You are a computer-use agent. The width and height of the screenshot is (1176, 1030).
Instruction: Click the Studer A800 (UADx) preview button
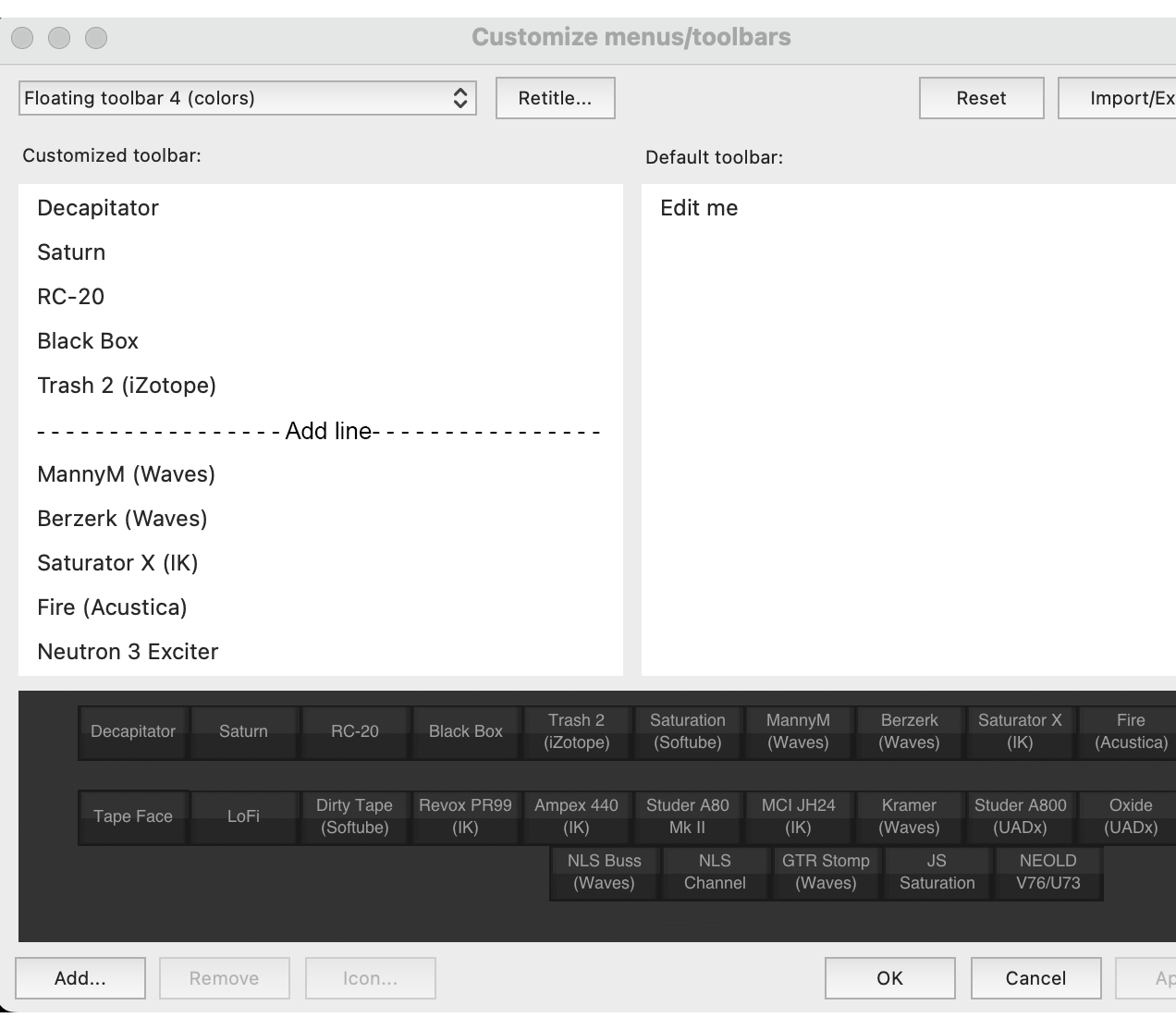[x=1021, y=816]
